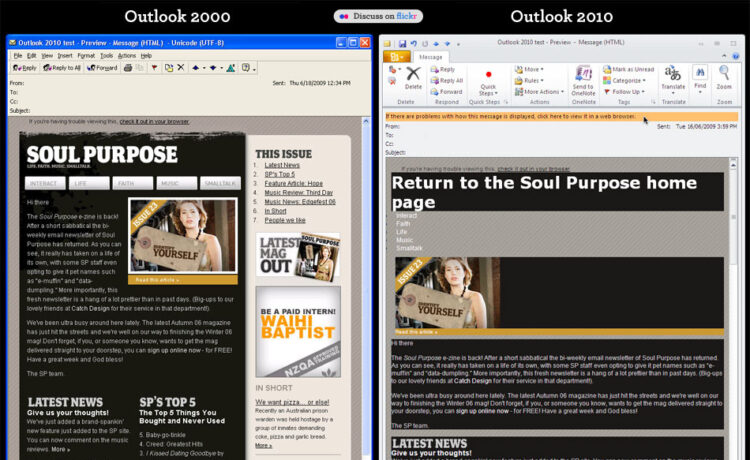The image size is (750, 460).
Task: Click 'We want pizza... or else!' link
Action: coord(292,402)
